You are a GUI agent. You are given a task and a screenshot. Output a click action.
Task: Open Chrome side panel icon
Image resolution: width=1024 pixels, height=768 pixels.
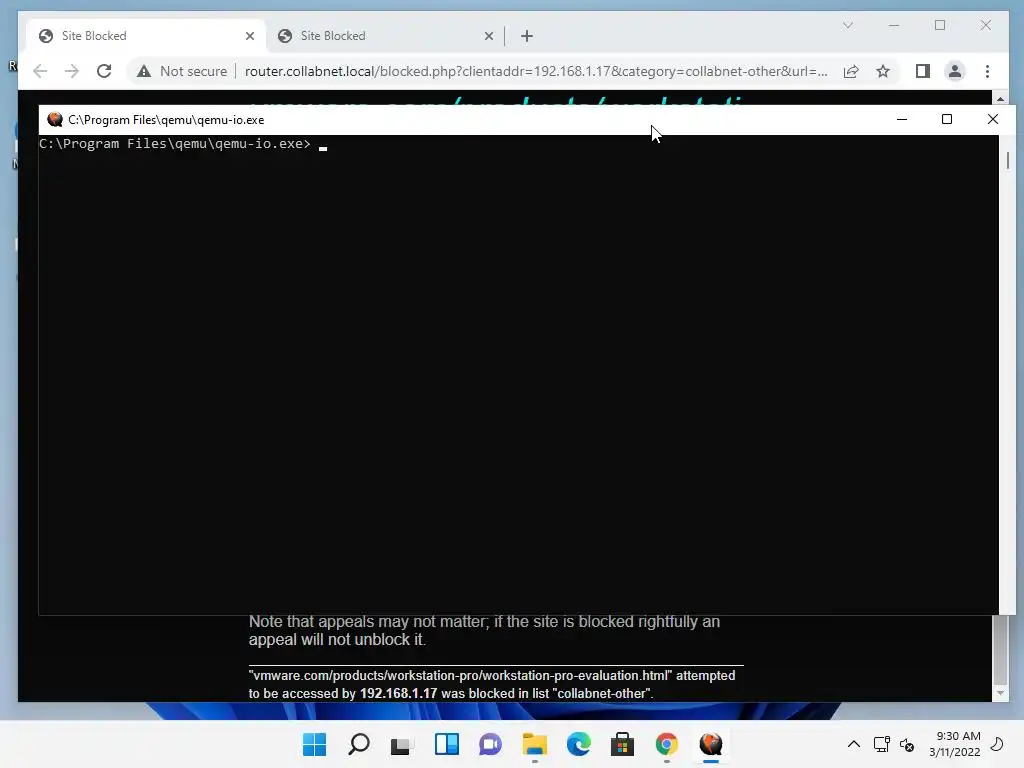[x=922, y=71]
